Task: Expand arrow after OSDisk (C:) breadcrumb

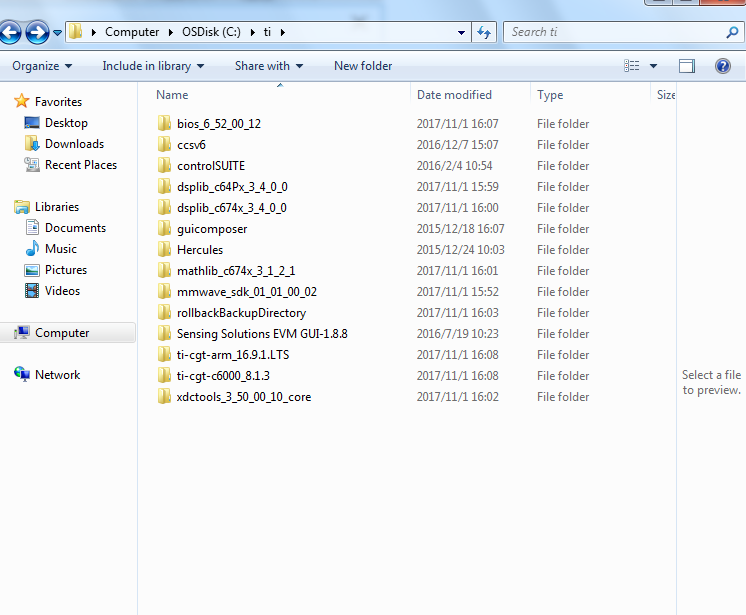Action: 253,32
